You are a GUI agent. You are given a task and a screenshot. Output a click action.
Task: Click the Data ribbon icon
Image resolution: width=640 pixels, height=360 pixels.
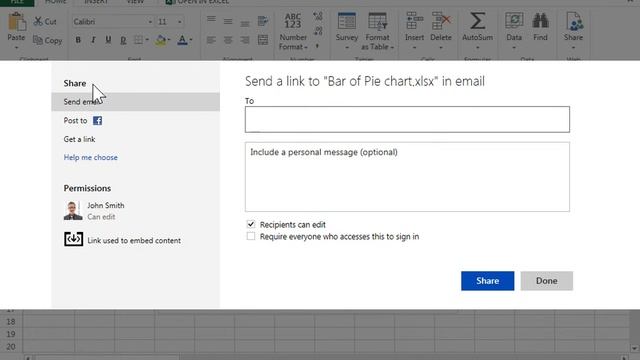click(514, 21)
